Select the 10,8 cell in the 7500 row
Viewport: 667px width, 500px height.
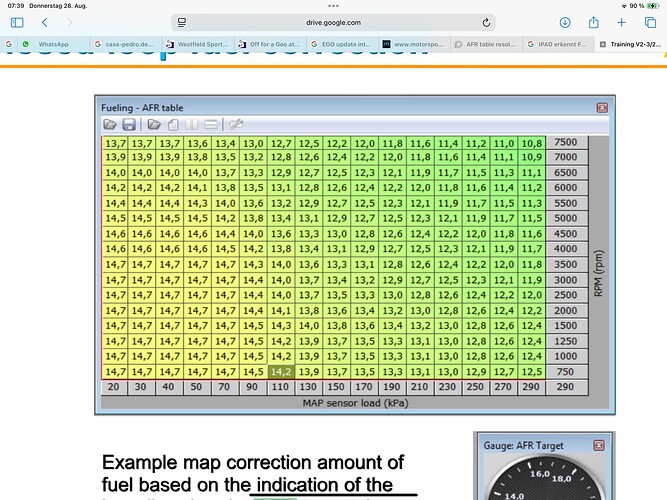coord(532,143)
